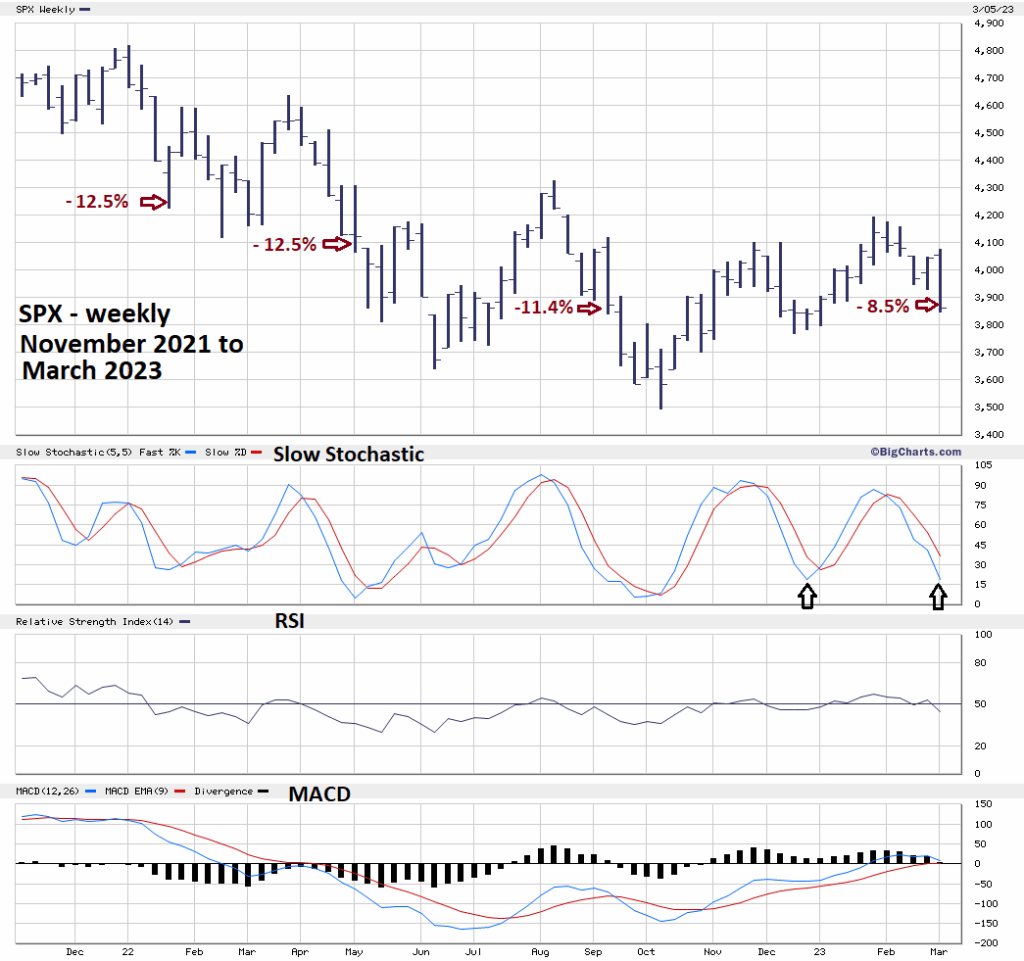1024x961 pixels.
Task: Click the red arrow beside -11.4% label
Action: coord(590,308)
